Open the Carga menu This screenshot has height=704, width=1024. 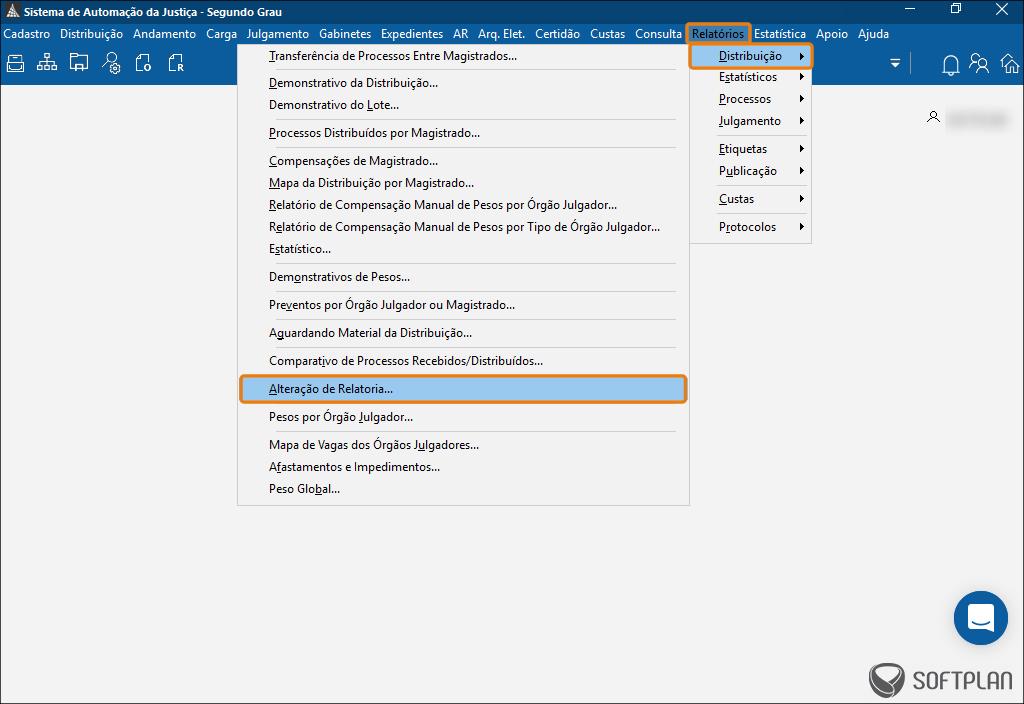pyautogui.click(x=221, y=34)
